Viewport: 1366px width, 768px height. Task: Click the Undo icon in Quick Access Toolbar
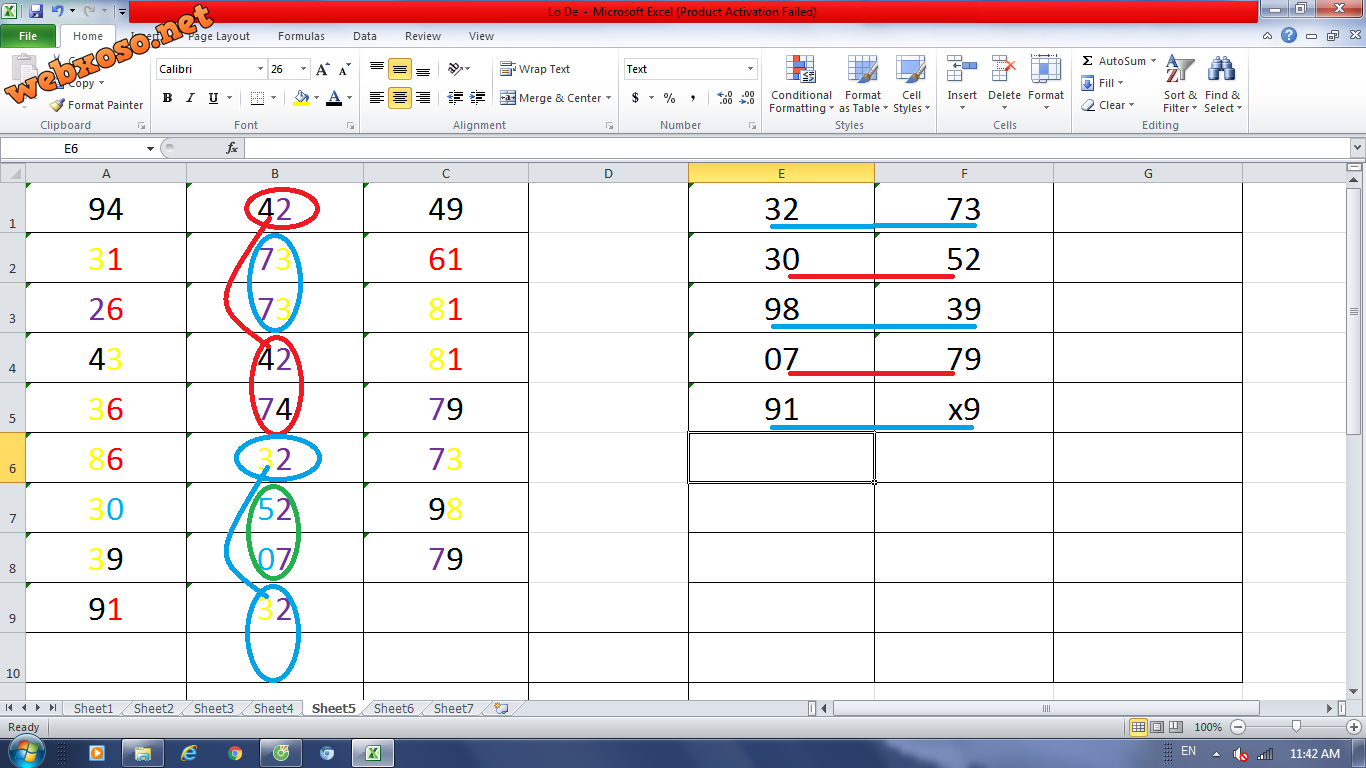coord(57,11)
